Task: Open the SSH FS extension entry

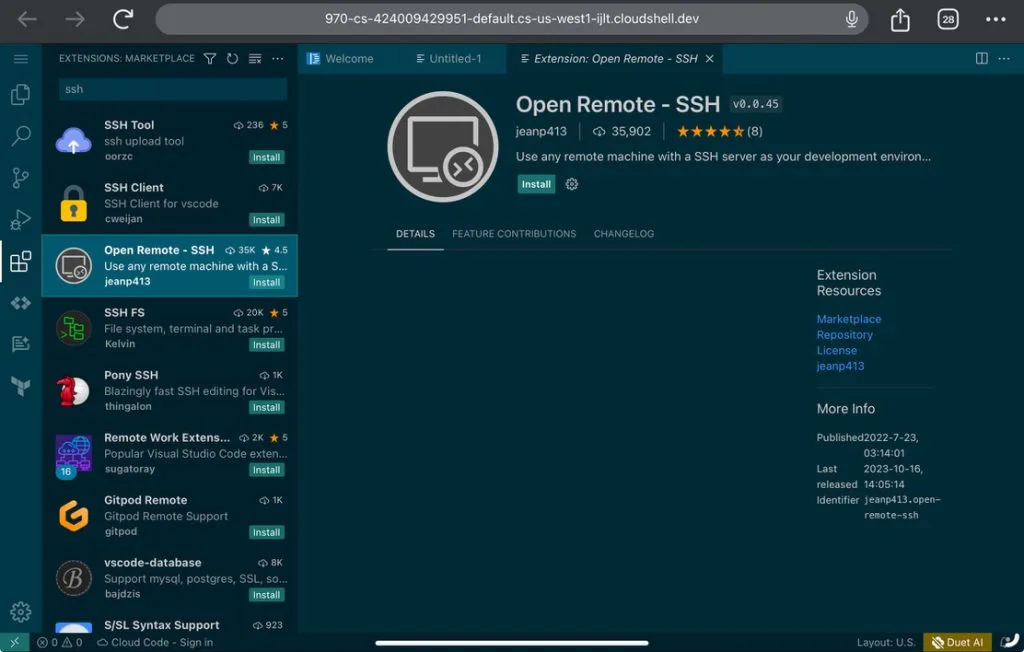Action: click(x=170, y=328)
